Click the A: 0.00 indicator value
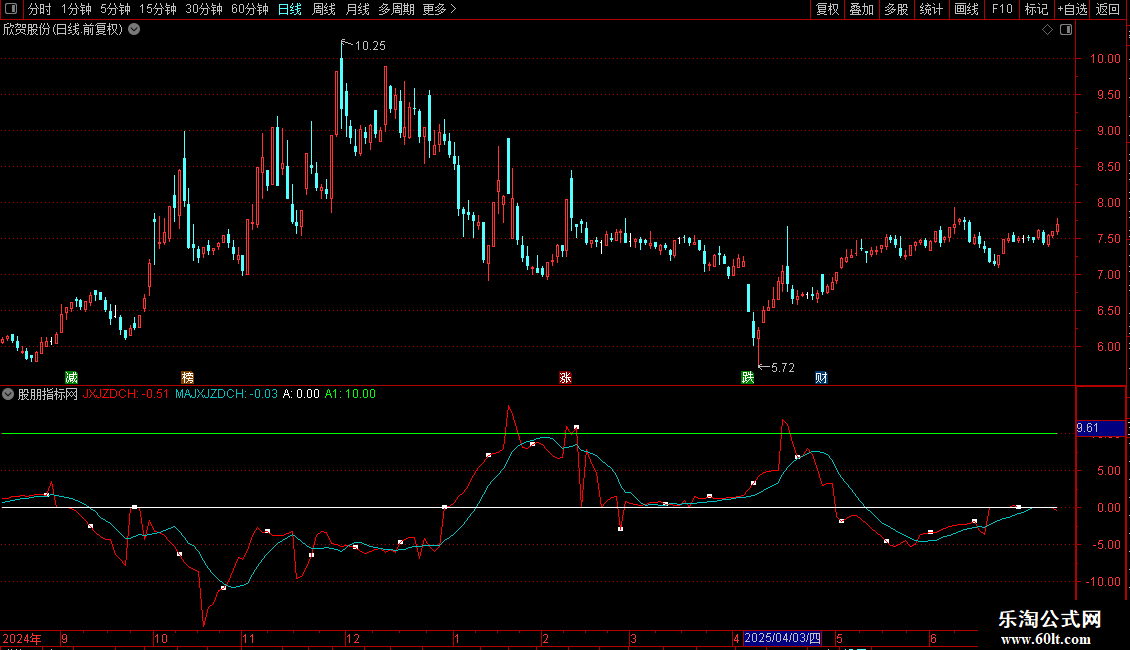 301,394
